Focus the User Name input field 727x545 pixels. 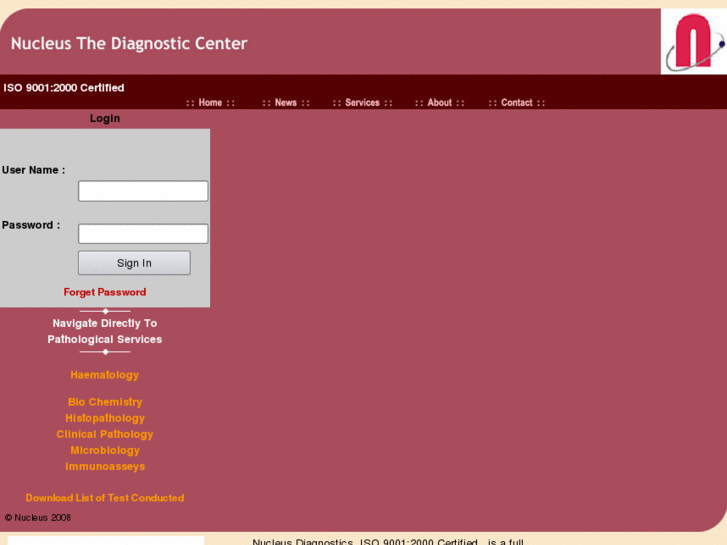[x=143, y=191]
